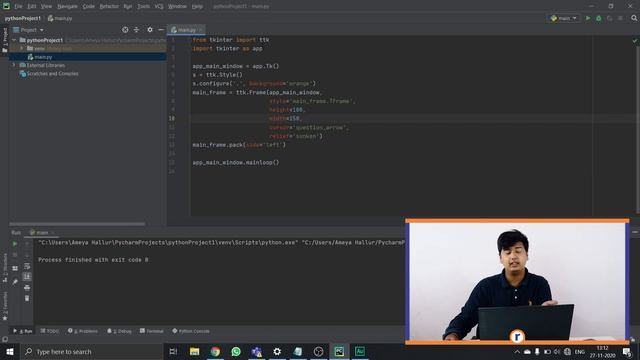Open the main run configuration dropdown
The image size is (640, 360).
pos(564,18)
